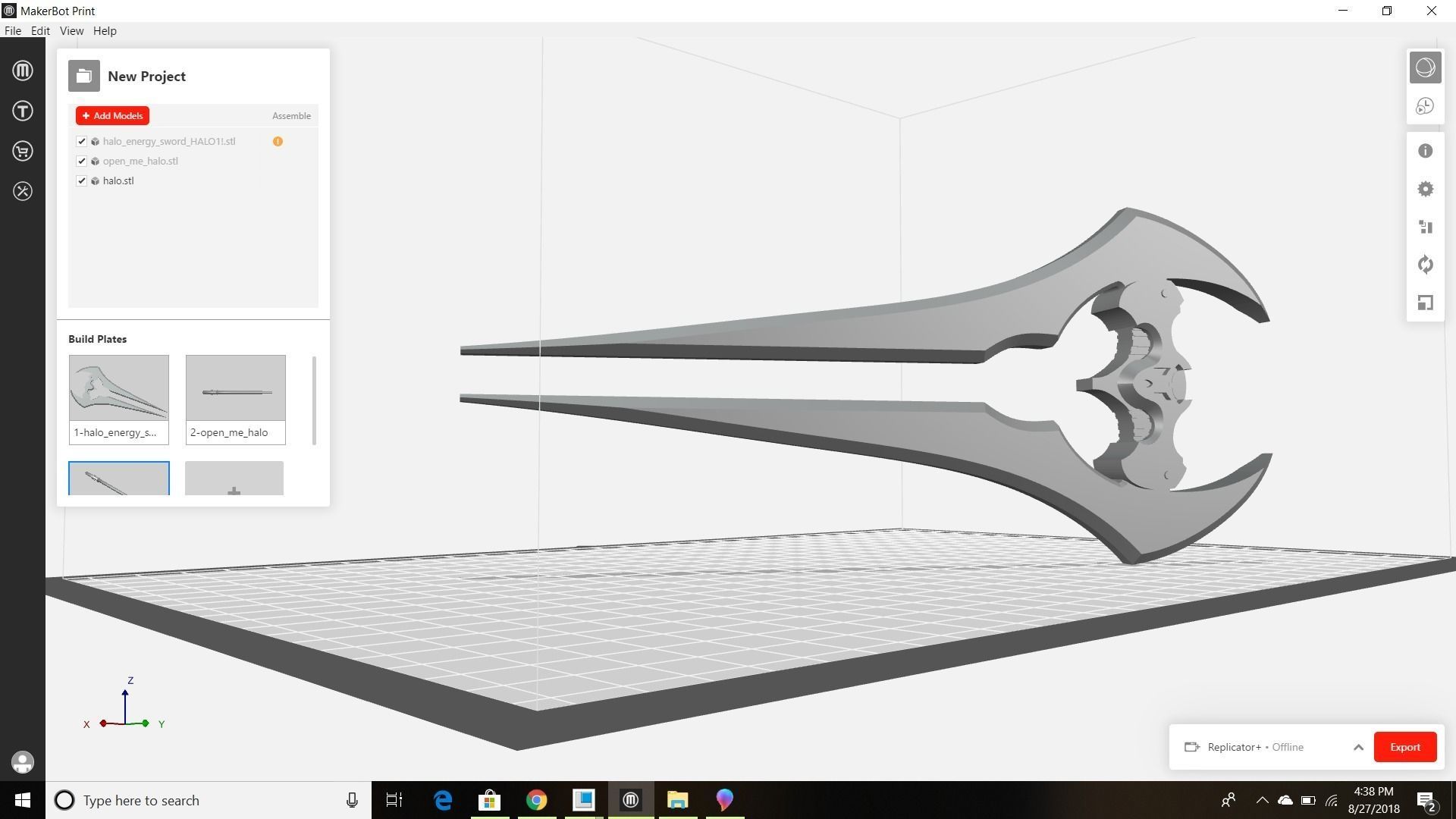Select open_me_halo.stl in model list

click(x=140, y=161)
